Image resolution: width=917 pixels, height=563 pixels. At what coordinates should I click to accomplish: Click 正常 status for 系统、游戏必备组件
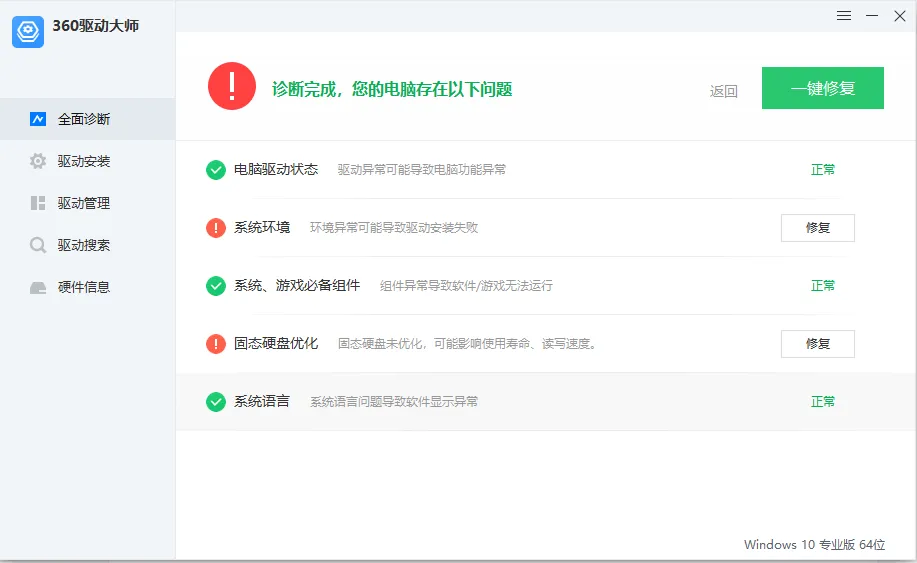coord(823,285)
